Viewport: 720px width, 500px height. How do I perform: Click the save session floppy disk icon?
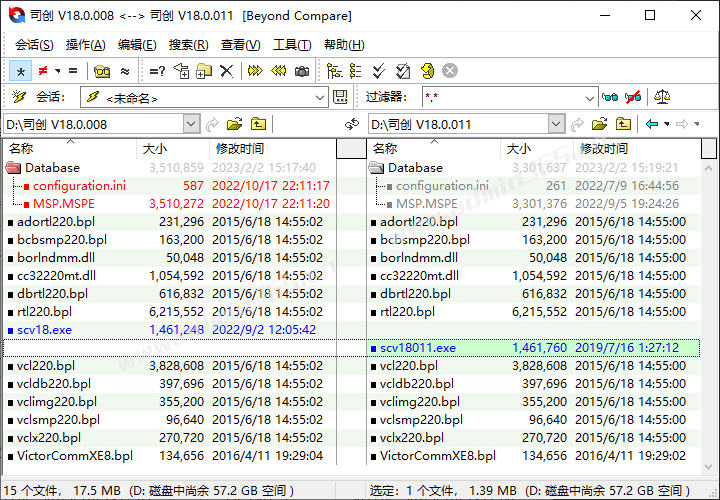(x=340, y=97)
